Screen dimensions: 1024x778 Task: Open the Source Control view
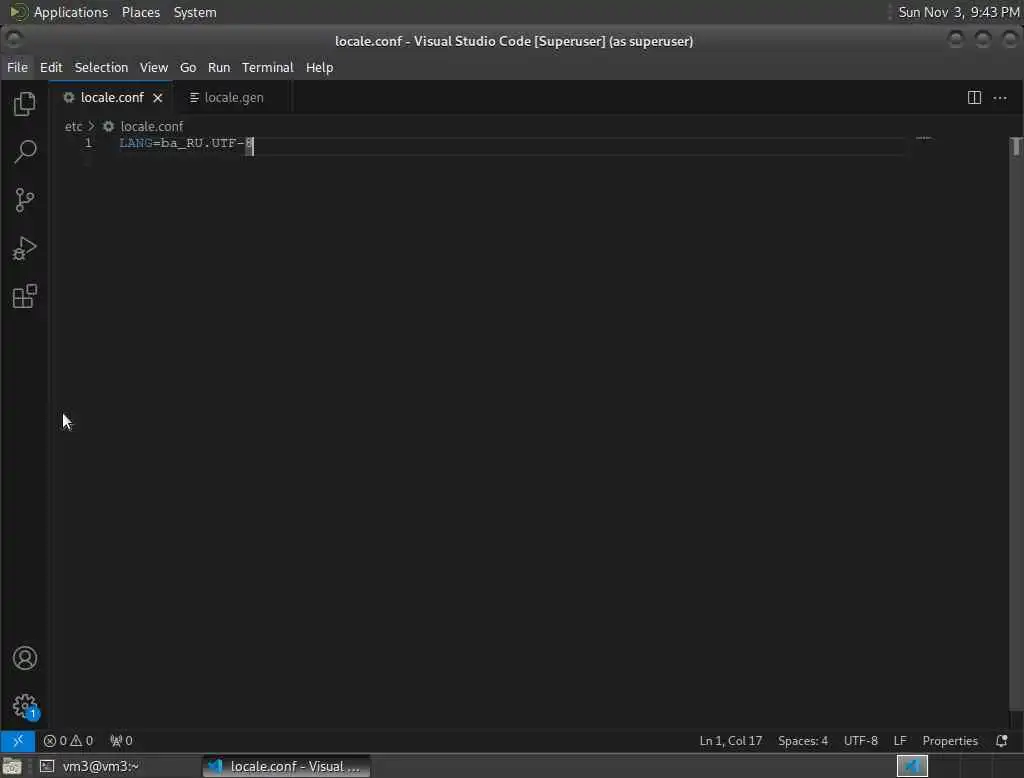click(25, 200)
